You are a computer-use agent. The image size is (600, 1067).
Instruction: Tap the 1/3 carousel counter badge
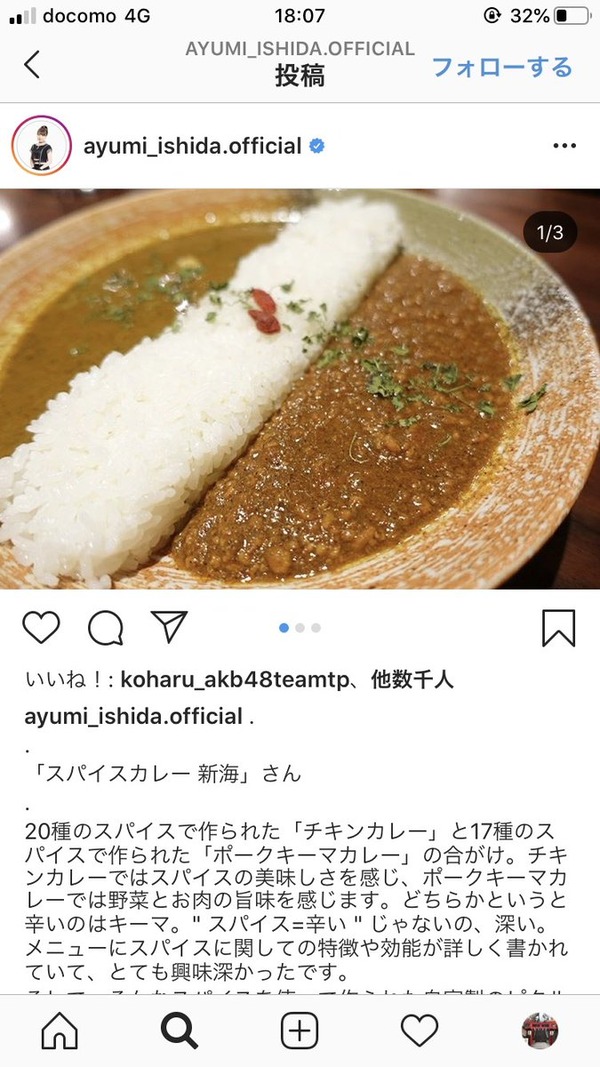point(550,233)
